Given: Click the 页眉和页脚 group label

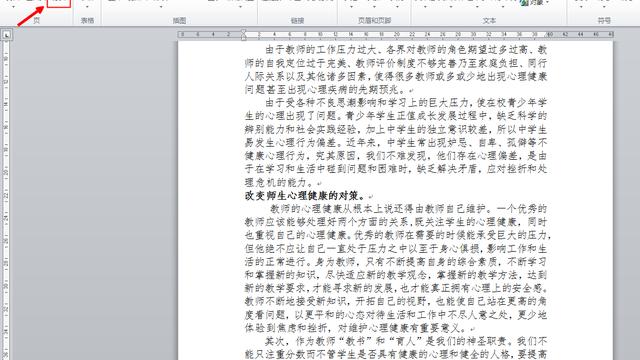Looking at the screenshot, I should [374, 20].
